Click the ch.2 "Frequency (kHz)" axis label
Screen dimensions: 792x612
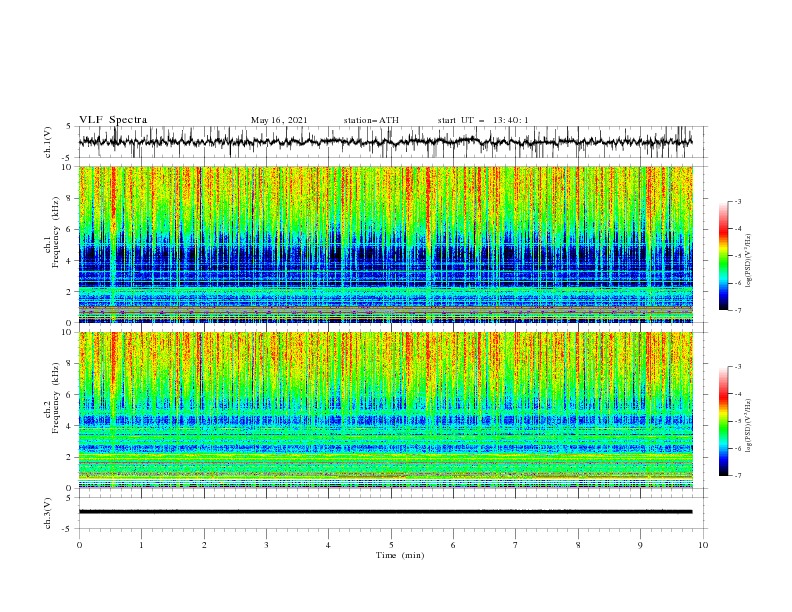pos(56,398)
